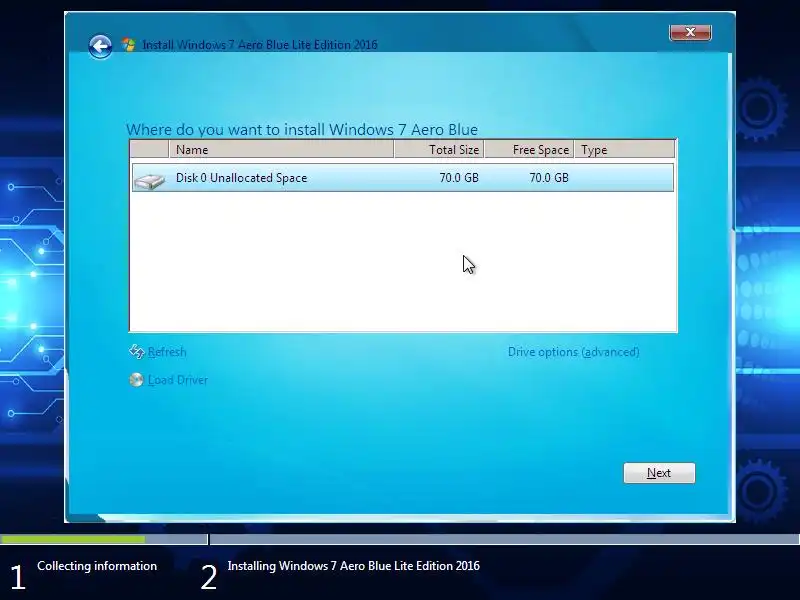Open the Load Driver link
Screen dimensions: 800x600
click(178, 380)
